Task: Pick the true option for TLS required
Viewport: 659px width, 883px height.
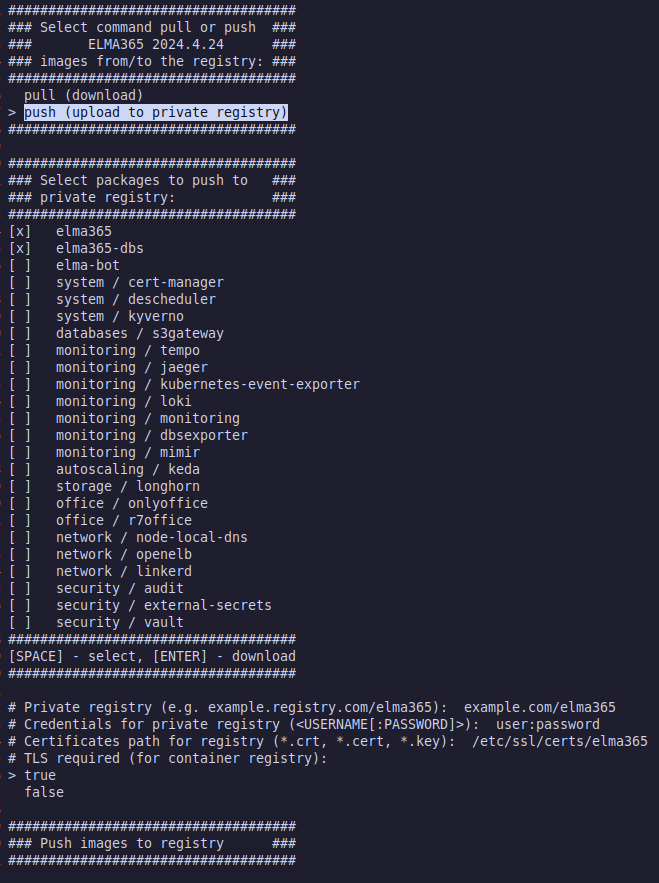Action: click(x=40, y=775)
